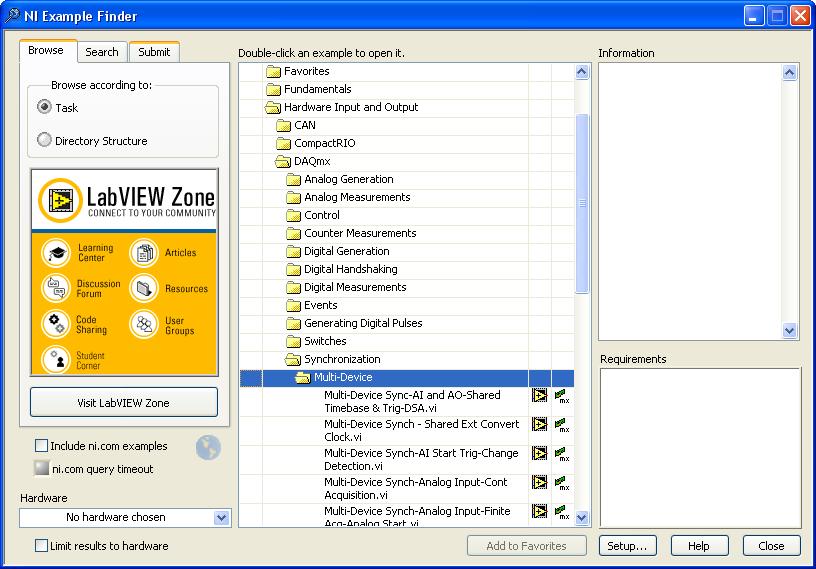Viewport: 816px width, 569px height.
Task: Enable Include ni.com examples checkbox
Action: coord(42,446)
